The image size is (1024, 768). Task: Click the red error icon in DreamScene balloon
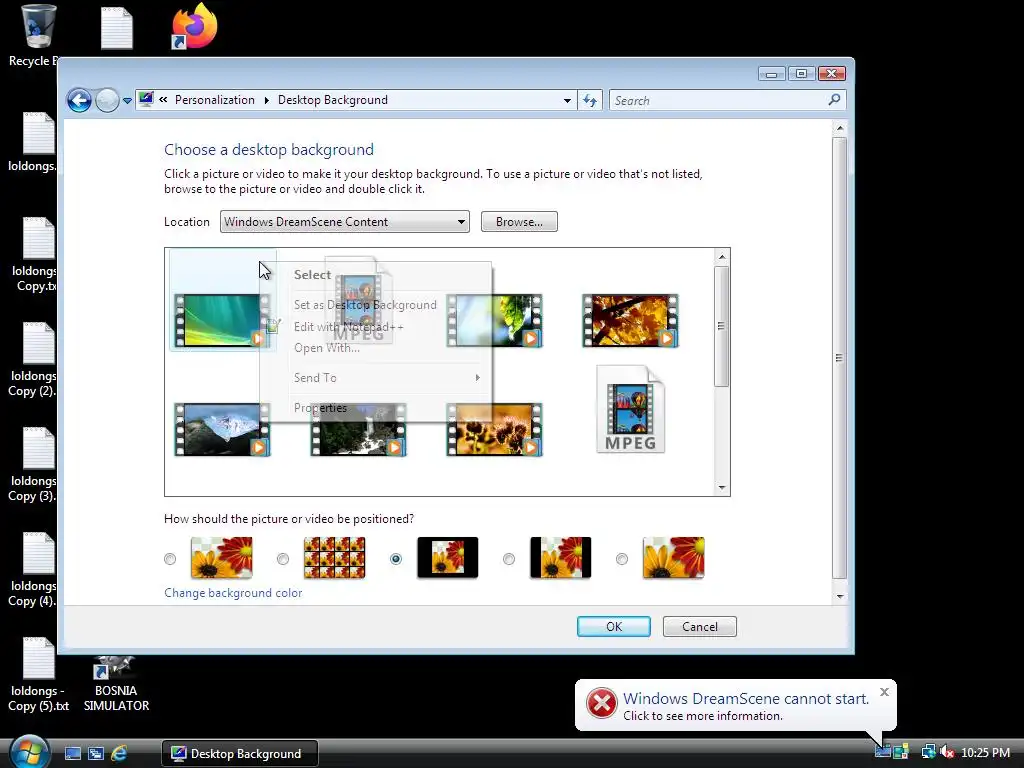pos(601,703)
